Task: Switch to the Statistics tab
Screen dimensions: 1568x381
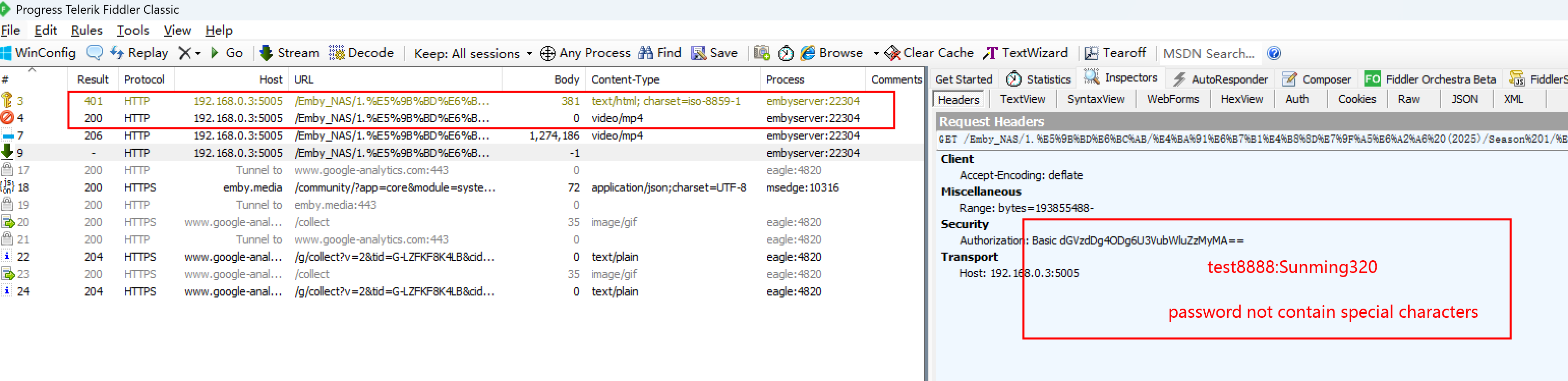Action: click(1039, 79)
